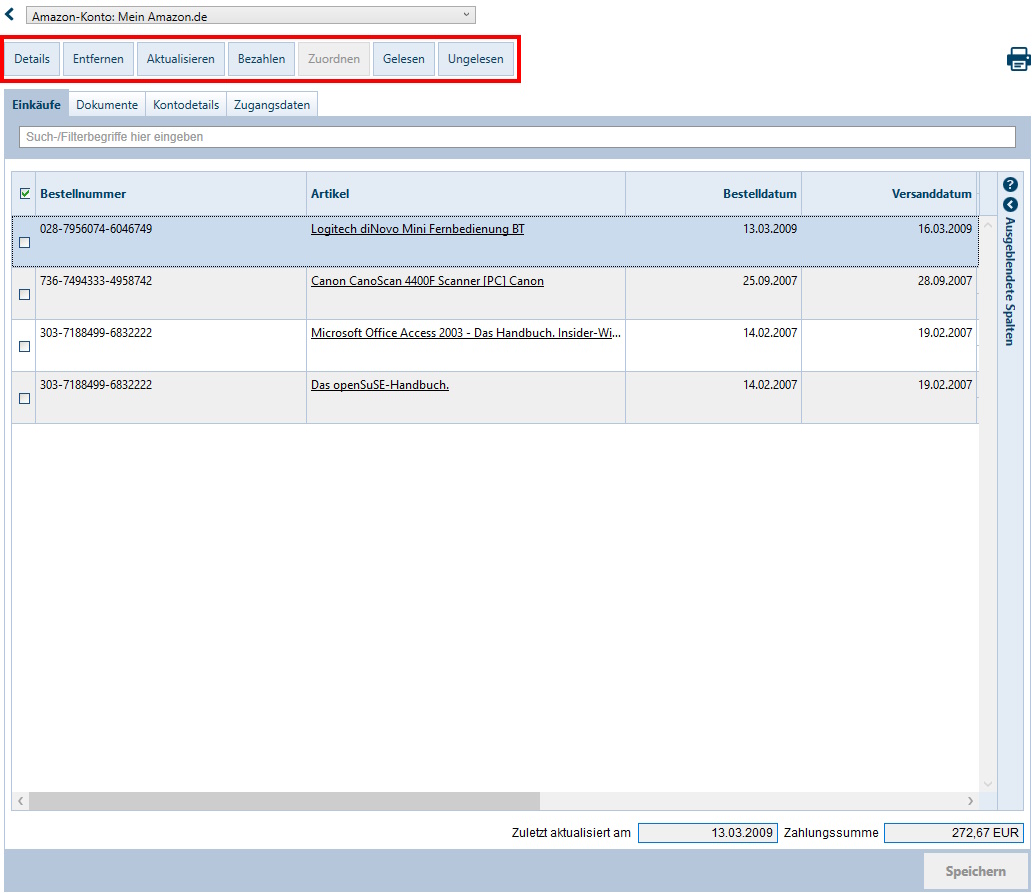Click the Aktualisieren button

[181, 59]
